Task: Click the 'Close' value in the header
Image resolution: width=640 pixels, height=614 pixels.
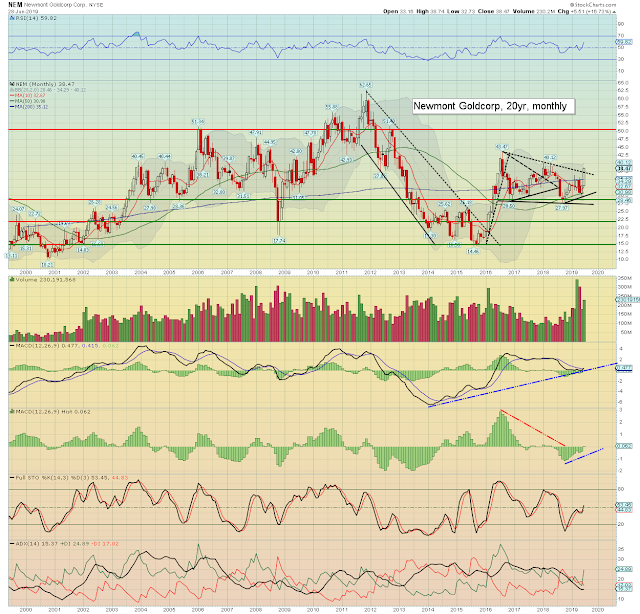Action: 502,11
